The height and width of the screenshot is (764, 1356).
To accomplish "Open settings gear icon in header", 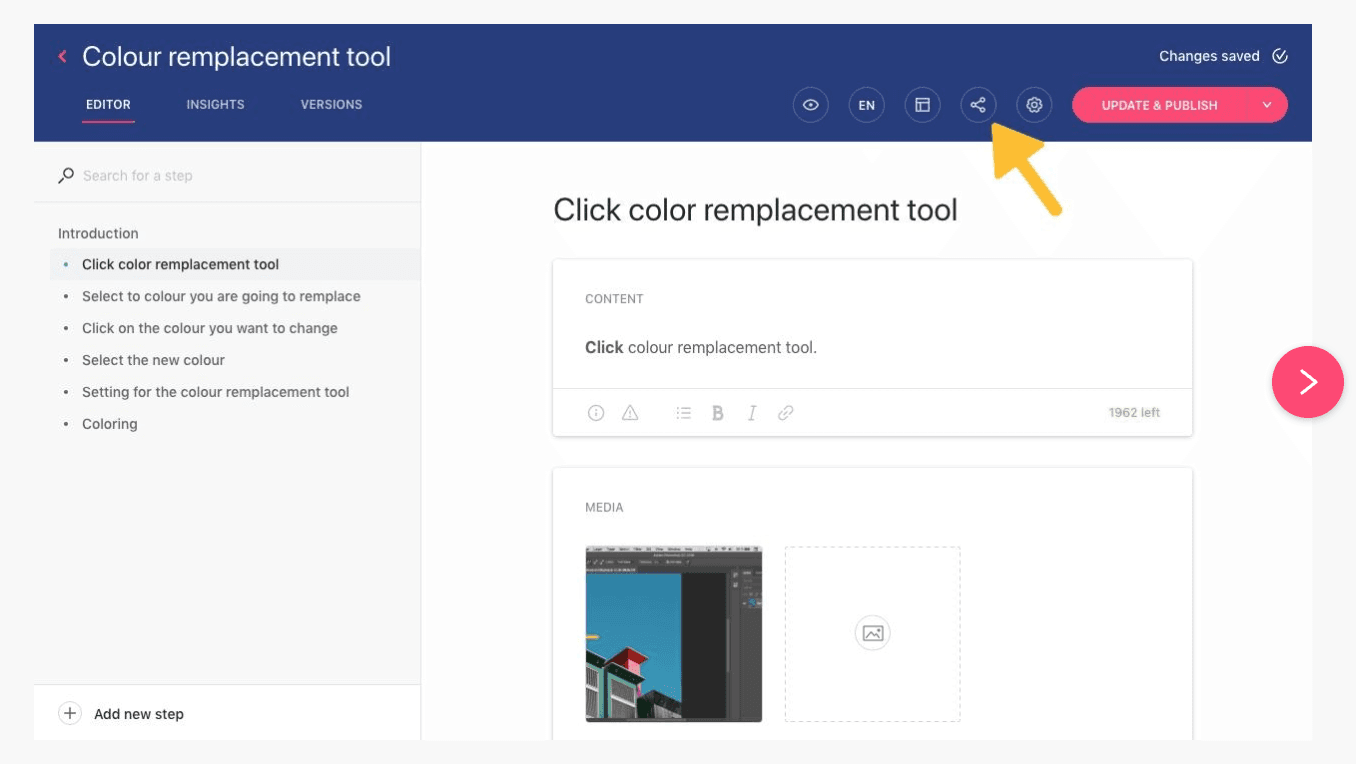I will [1034, 105].
